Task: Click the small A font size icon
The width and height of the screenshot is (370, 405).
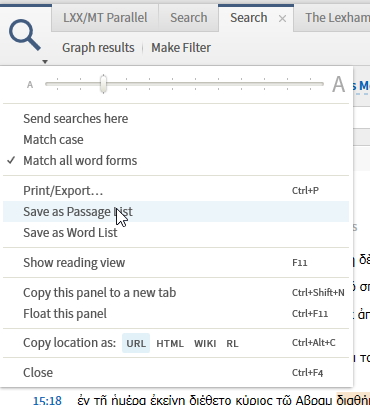Action: (x=30, y=85)
